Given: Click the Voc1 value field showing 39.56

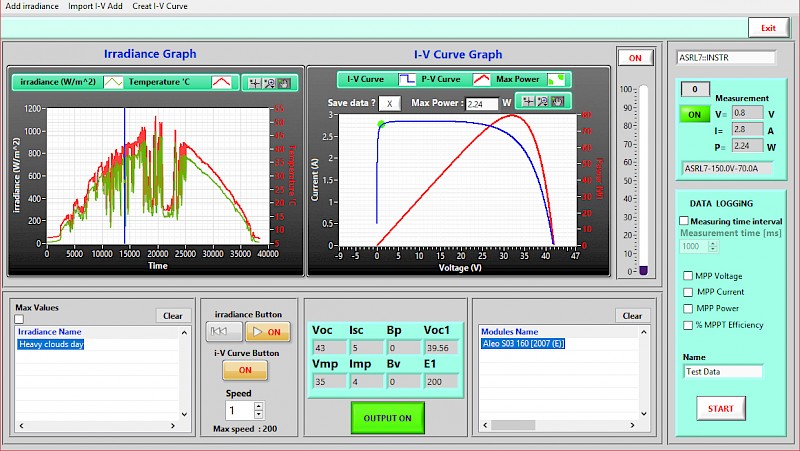Looking at the screenshot, I should click(x=441, y=348).
